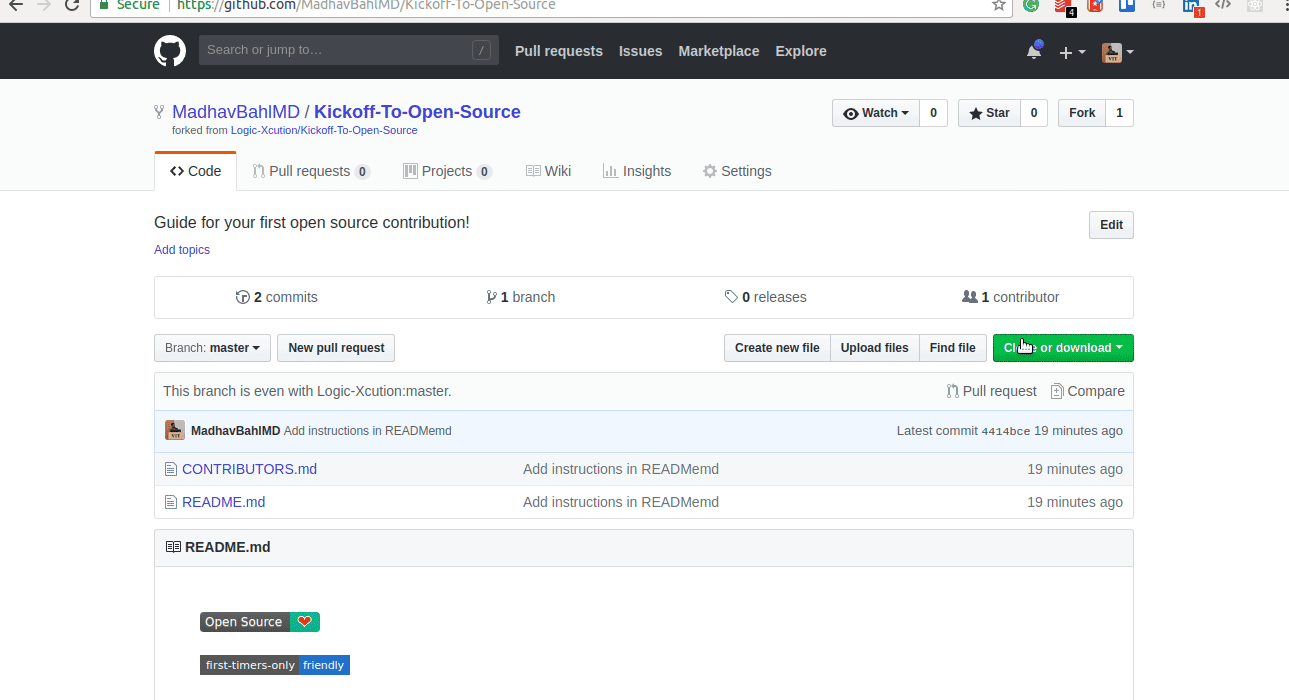Image resolution: width=1289 pixels, height=700 pixels.
Task: Open Issues in top navigation
Action: tap(640, 51)
